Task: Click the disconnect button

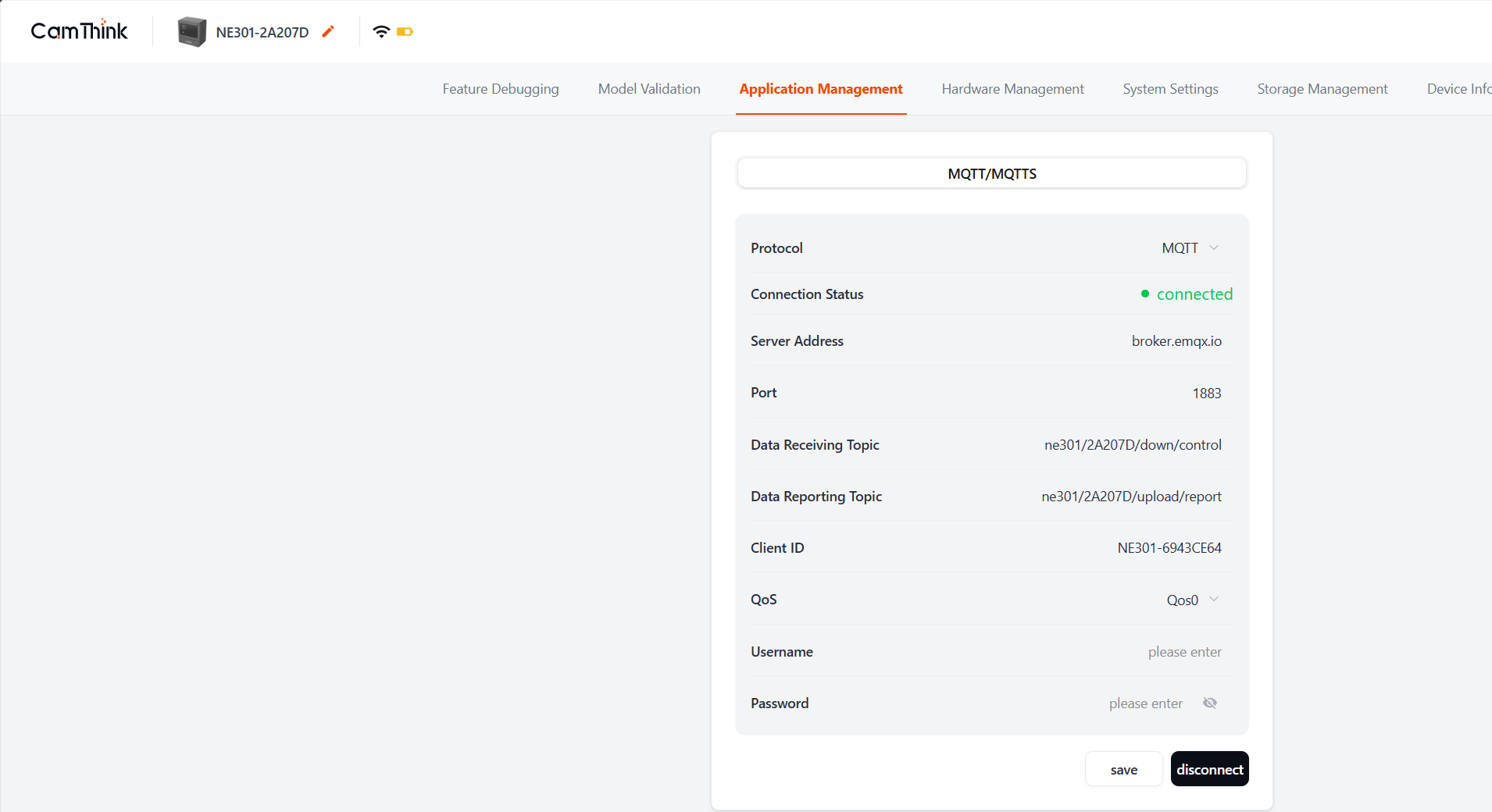Action: click(x=1209, y=768)
